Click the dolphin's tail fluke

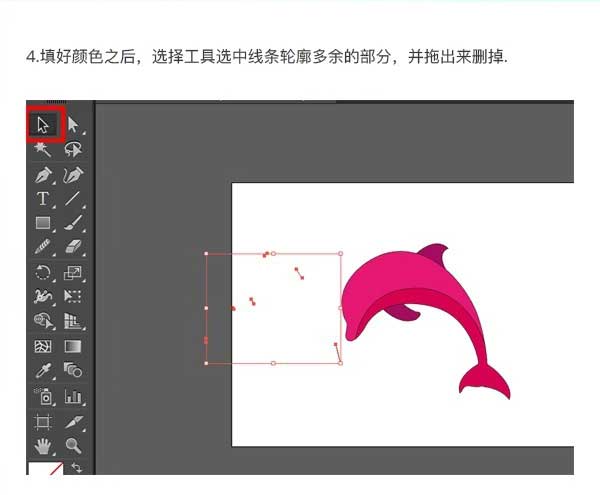coord(484,381)
